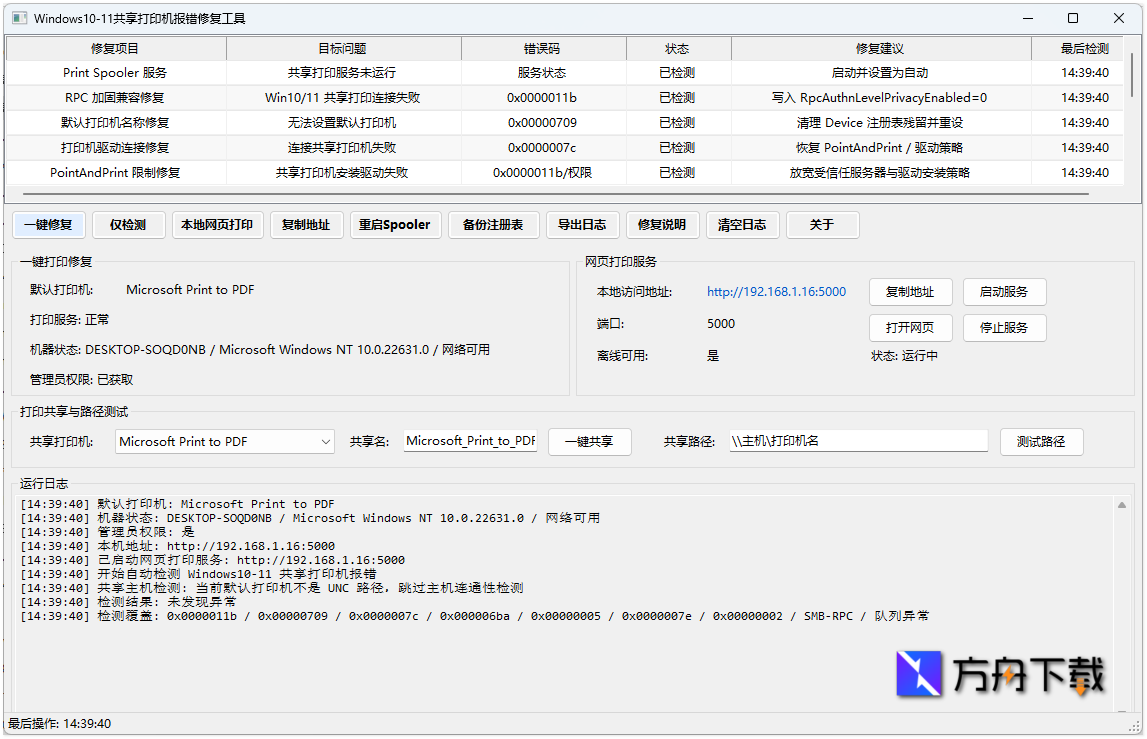Maximize the repair tool window
Image resolution: width=1147 pixels, height=739 pixels.
coord(1073,18)
